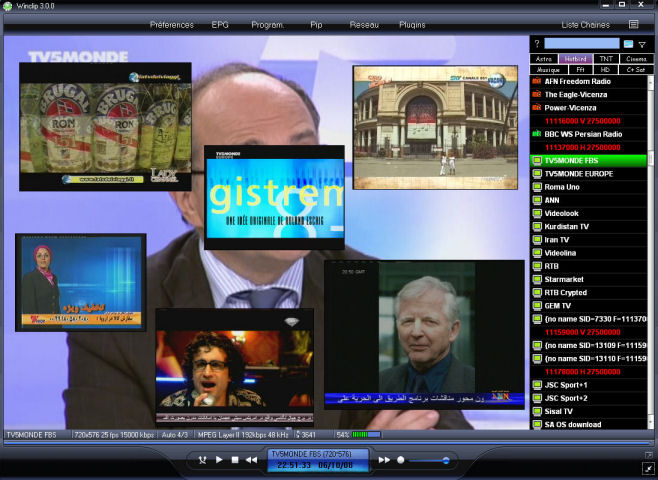Open the Program. menu

268,25
